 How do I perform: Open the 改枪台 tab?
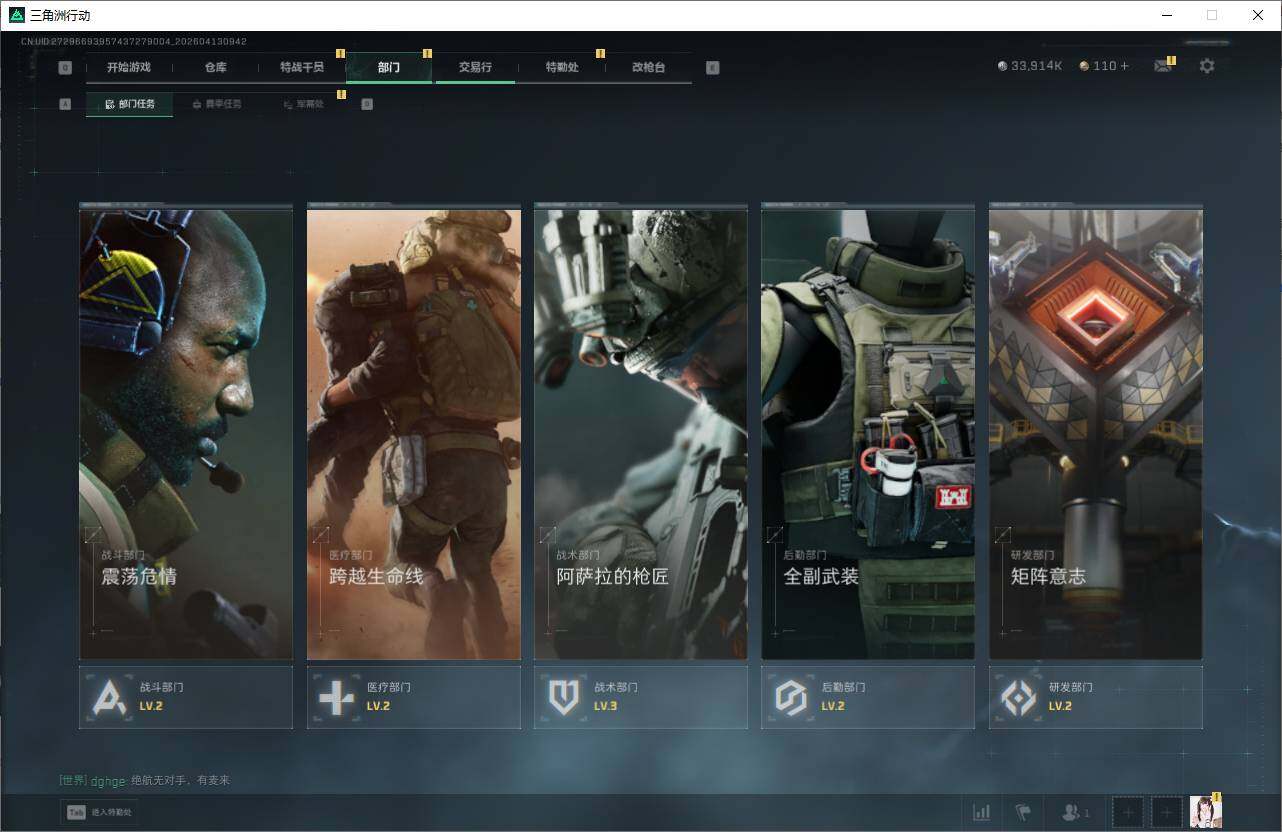(x=648, y=68)
